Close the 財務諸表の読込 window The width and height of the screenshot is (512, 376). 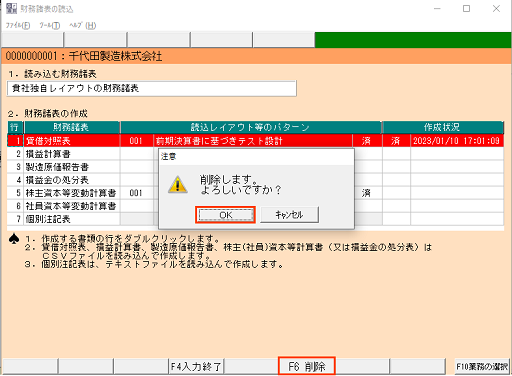pos(496,9)
